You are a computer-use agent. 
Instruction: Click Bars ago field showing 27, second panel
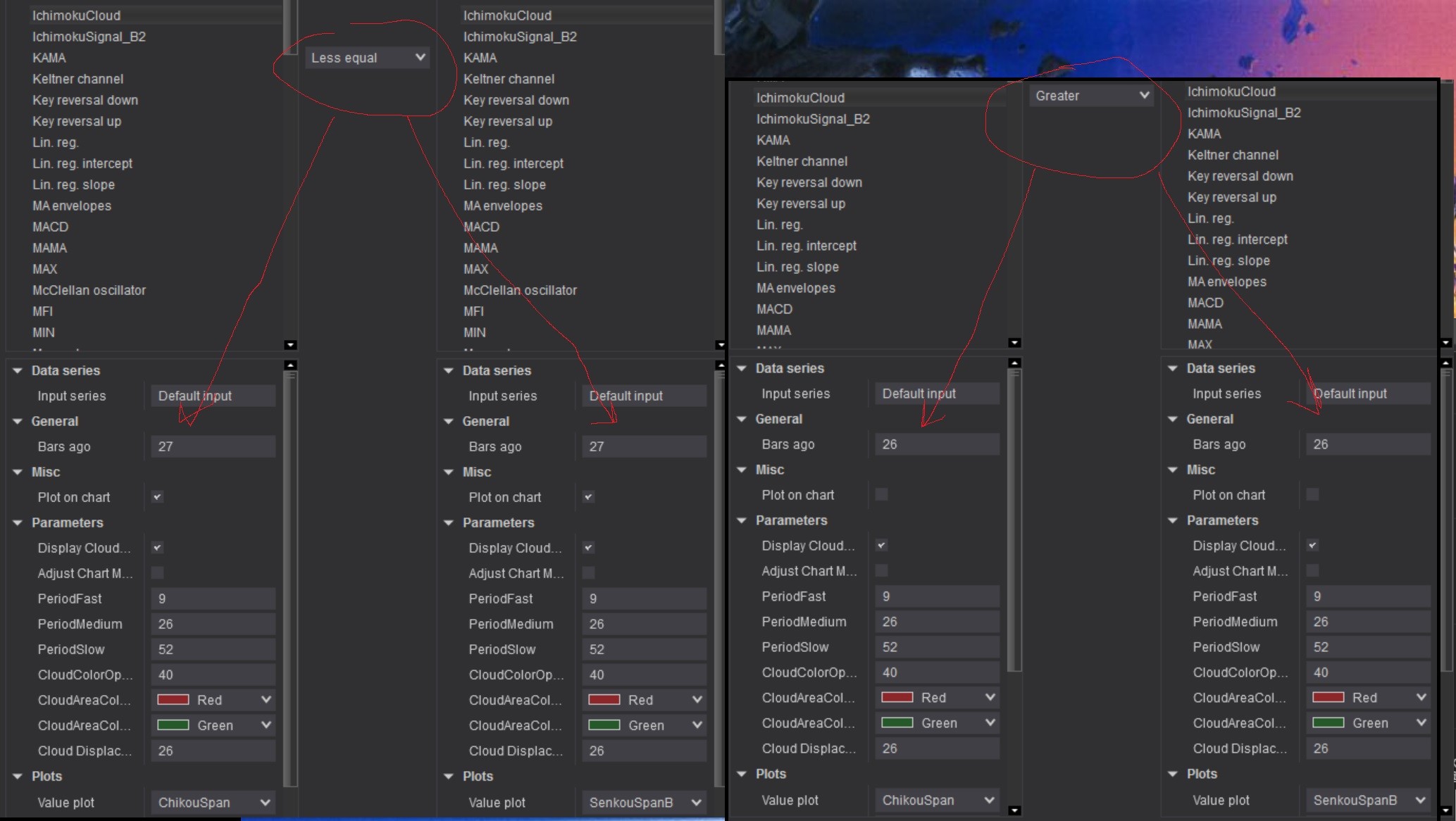(644, 446)
